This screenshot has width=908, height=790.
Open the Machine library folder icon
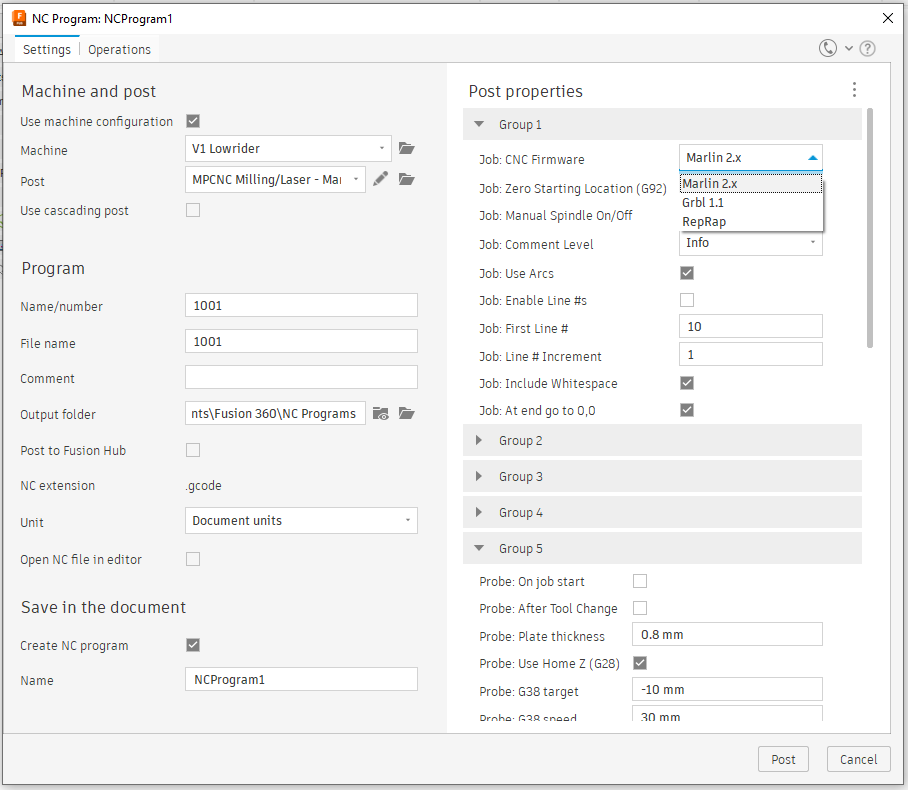tap(406, 149)
